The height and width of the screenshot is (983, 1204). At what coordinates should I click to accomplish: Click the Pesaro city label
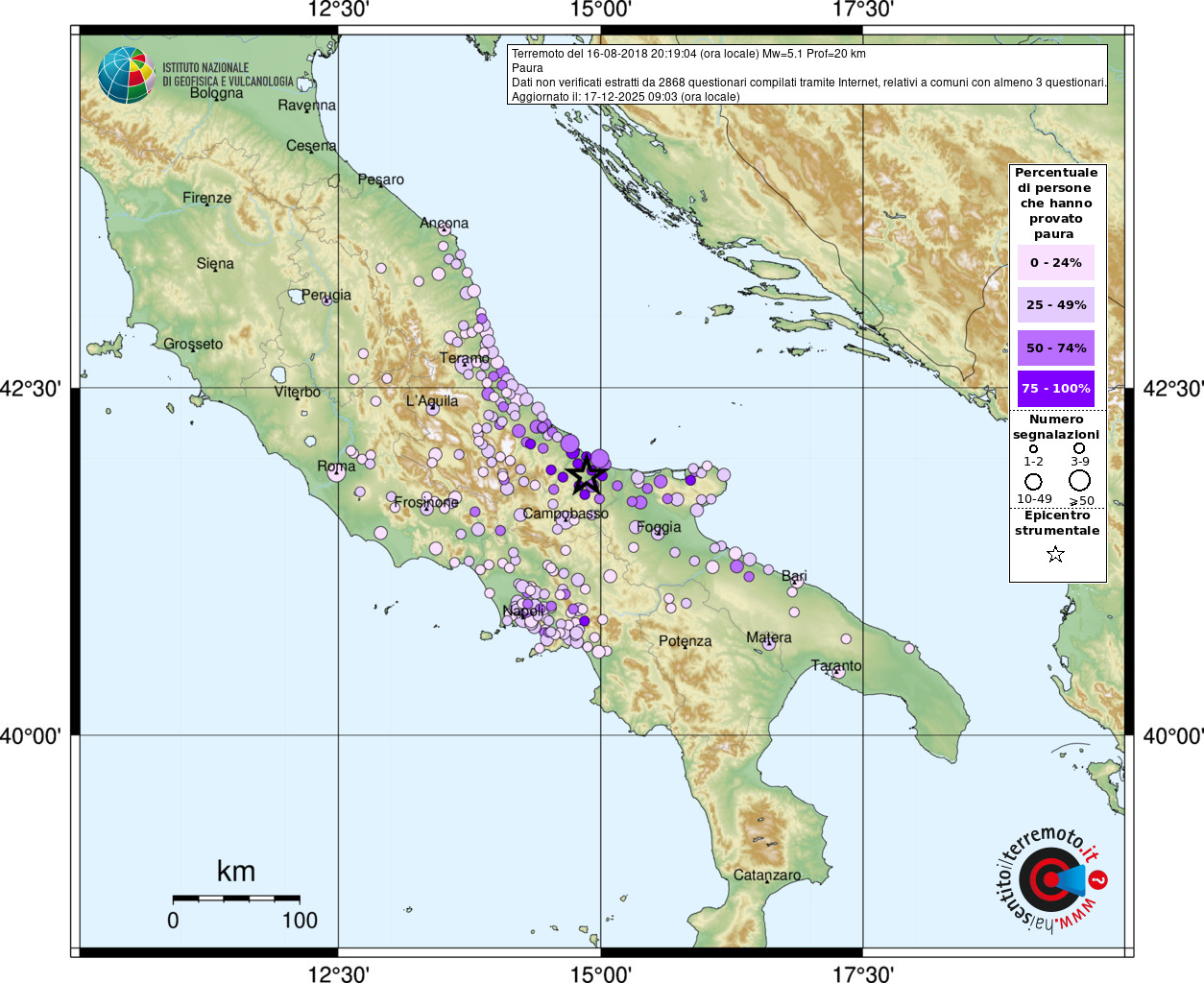pos(381,180)
